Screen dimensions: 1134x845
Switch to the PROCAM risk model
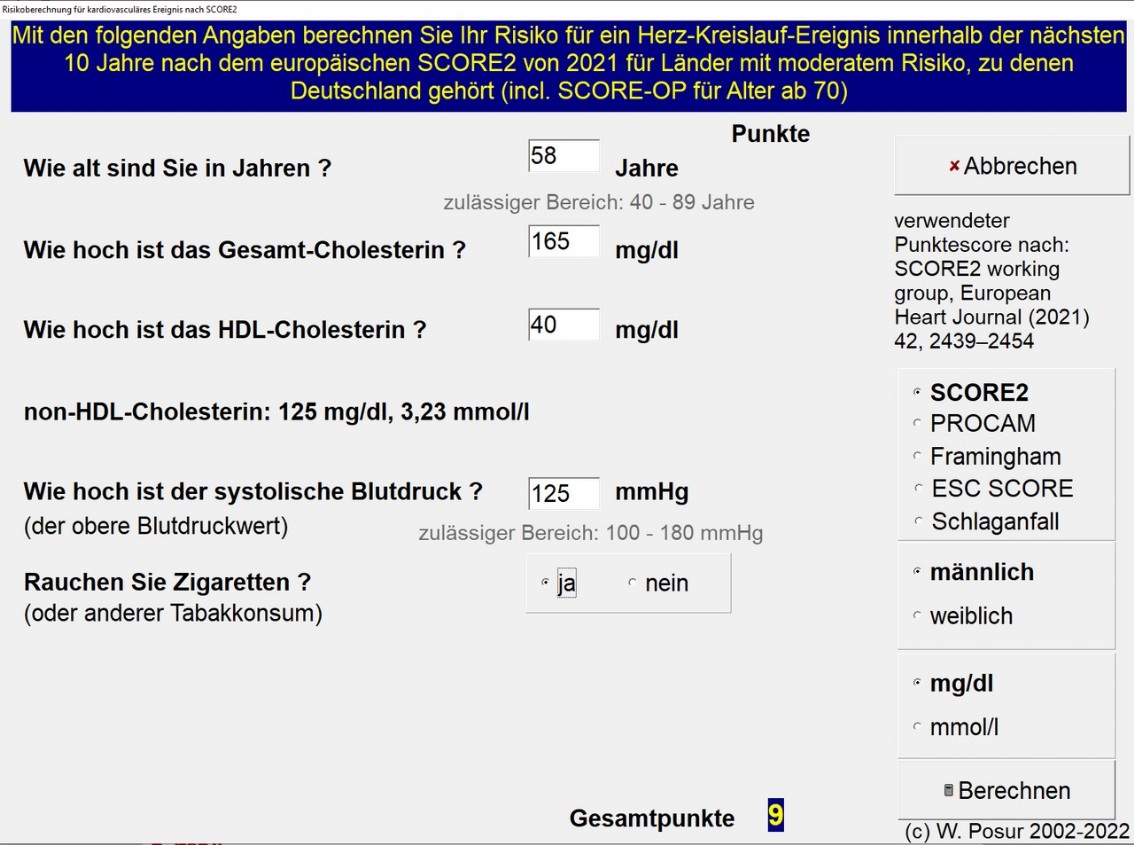coord(918,424)
